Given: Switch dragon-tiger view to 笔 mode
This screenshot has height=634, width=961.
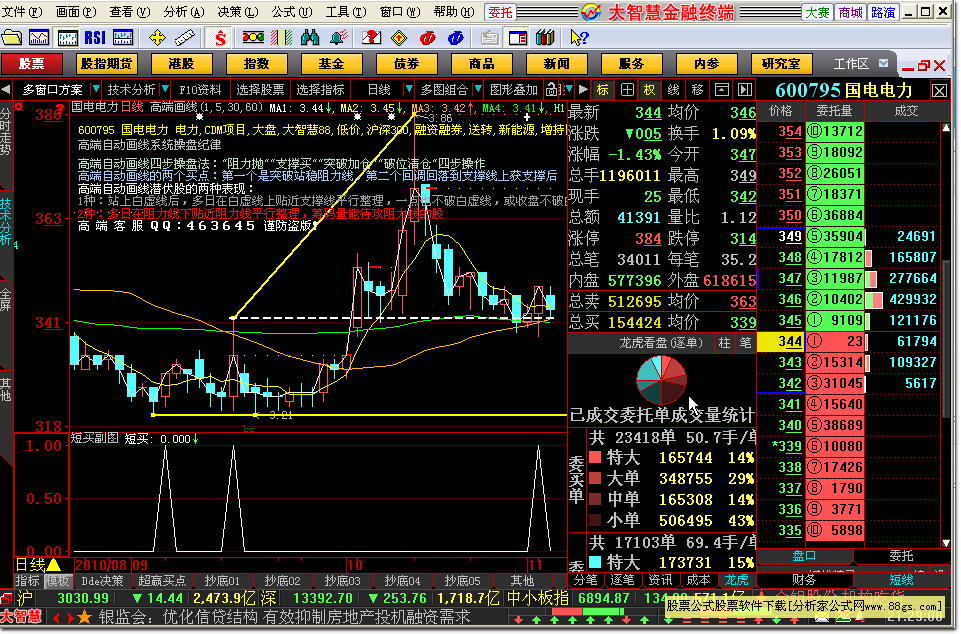Looking at the screenshot, I should (x=745, y=343).
